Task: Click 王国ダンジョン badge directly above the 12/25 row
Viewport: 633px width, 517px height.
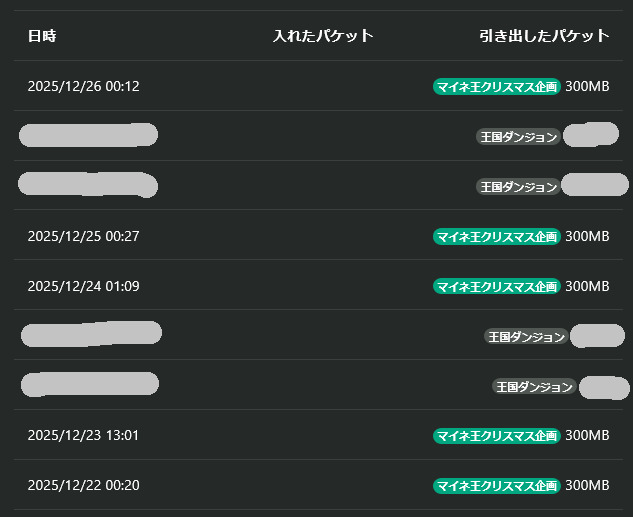Action: (x=517, y=186)
